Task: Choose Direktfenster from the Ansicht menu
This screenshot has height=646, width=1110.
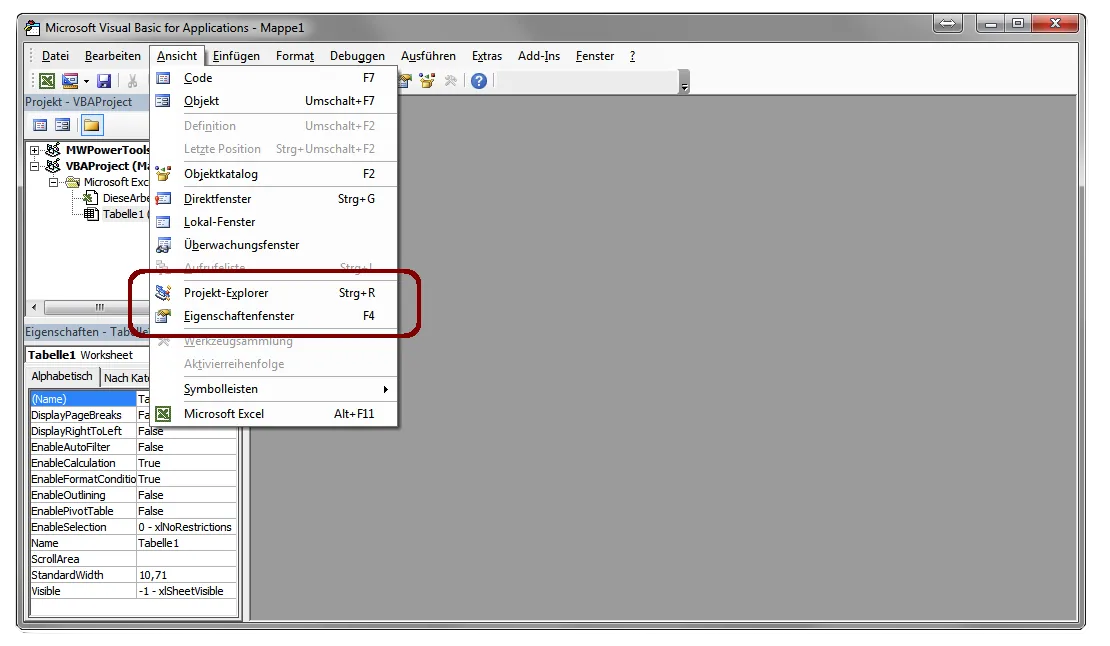Action: (x=218, y=199)
